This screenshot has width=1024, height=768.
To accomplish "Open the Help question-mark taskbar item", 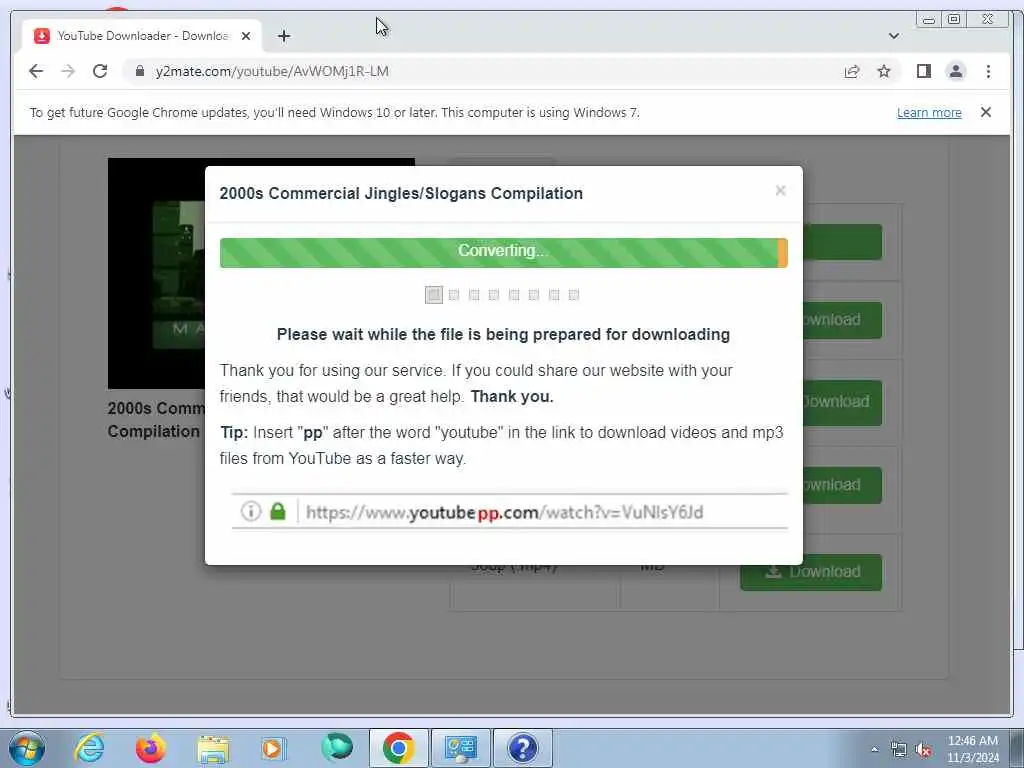I will pyautogui.click(x=522, y=748).
